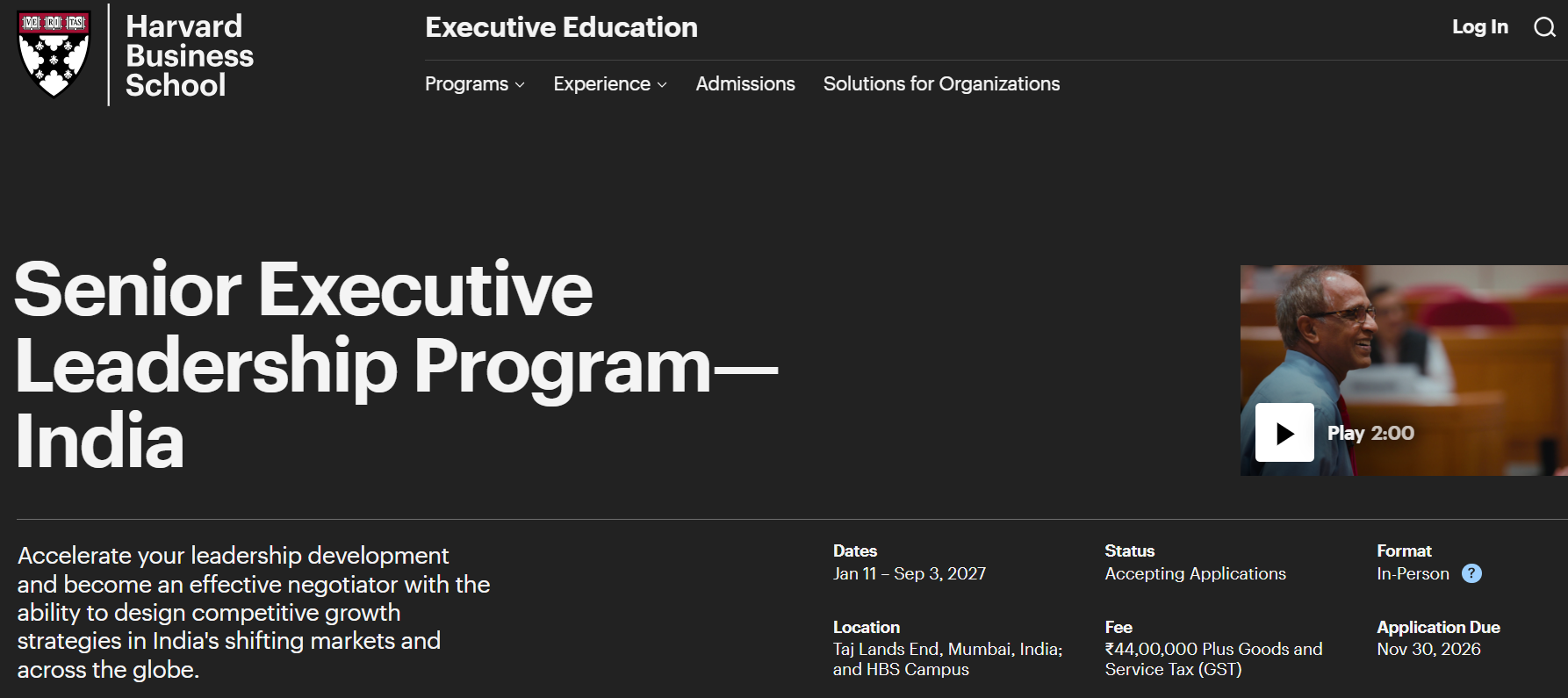Play the program video

[x=1284, y=432]
